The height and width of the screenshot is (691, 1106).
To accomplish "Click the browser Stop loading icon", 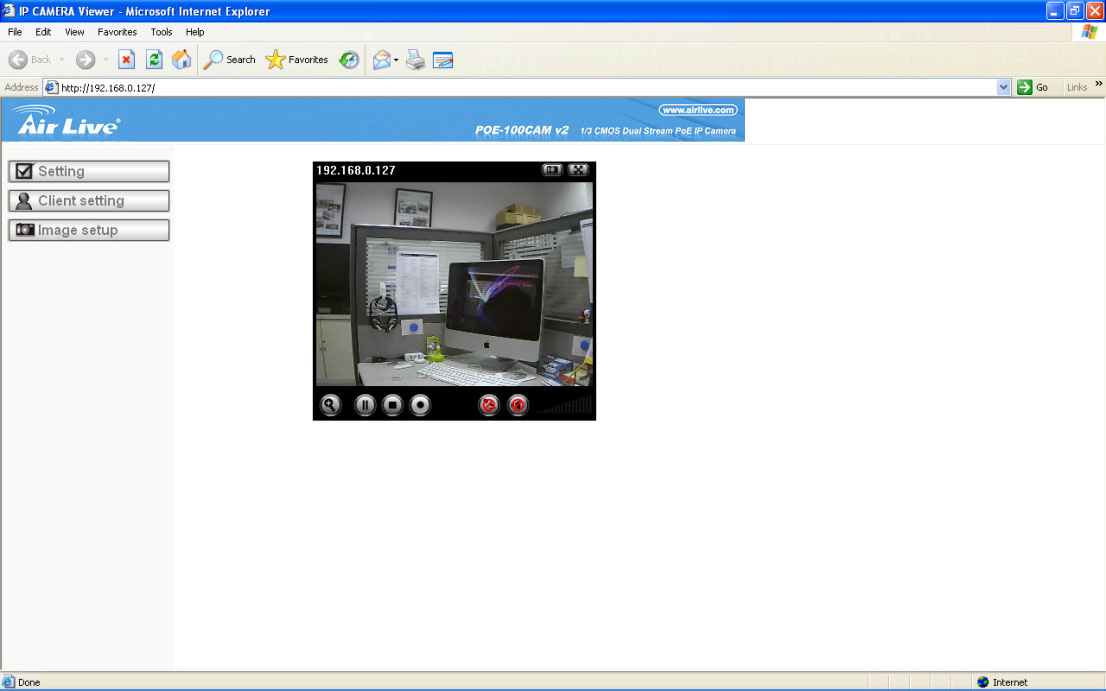I will tap(127, 60).
